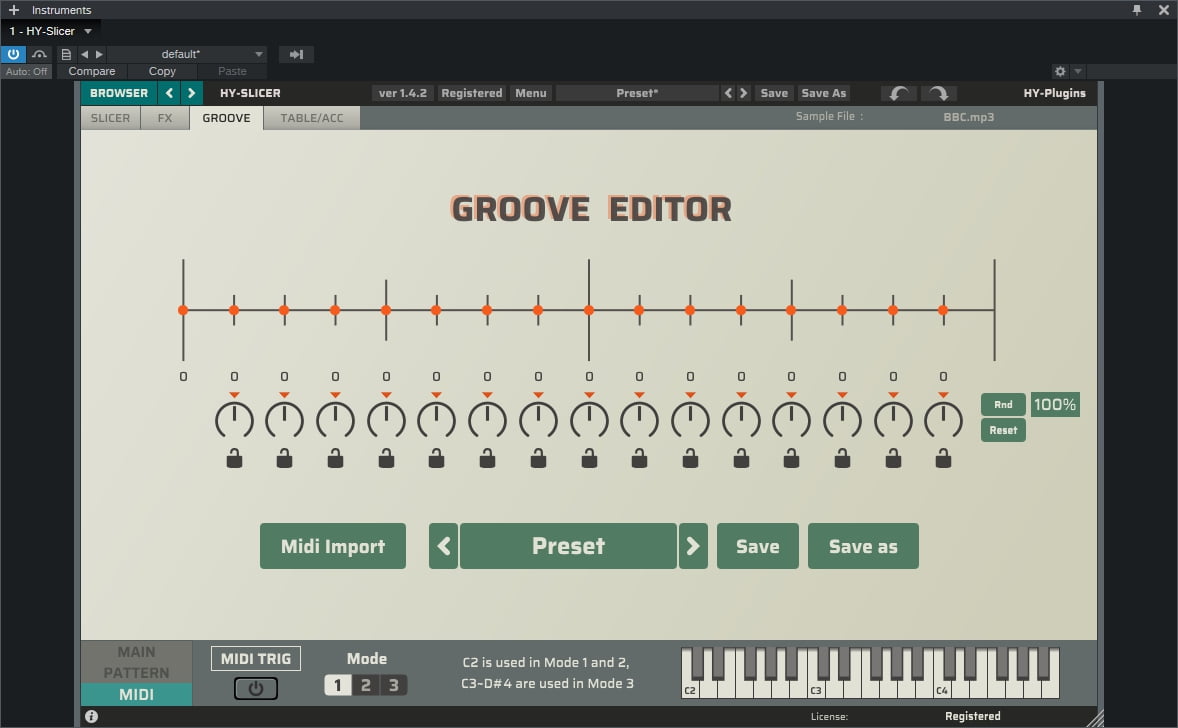Open the Menu in HY-SLICER header
The width and height of the screenshot is (1178, 728).
pos(530,92)
